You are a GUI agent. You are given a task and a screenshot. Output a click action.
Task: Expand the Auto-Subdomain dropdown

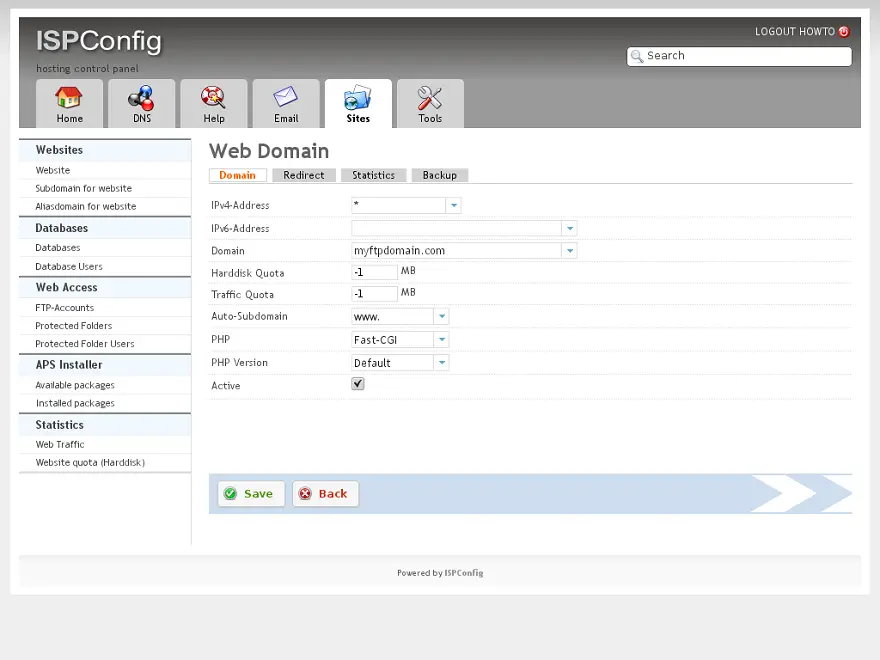click(x=442, y=317)
